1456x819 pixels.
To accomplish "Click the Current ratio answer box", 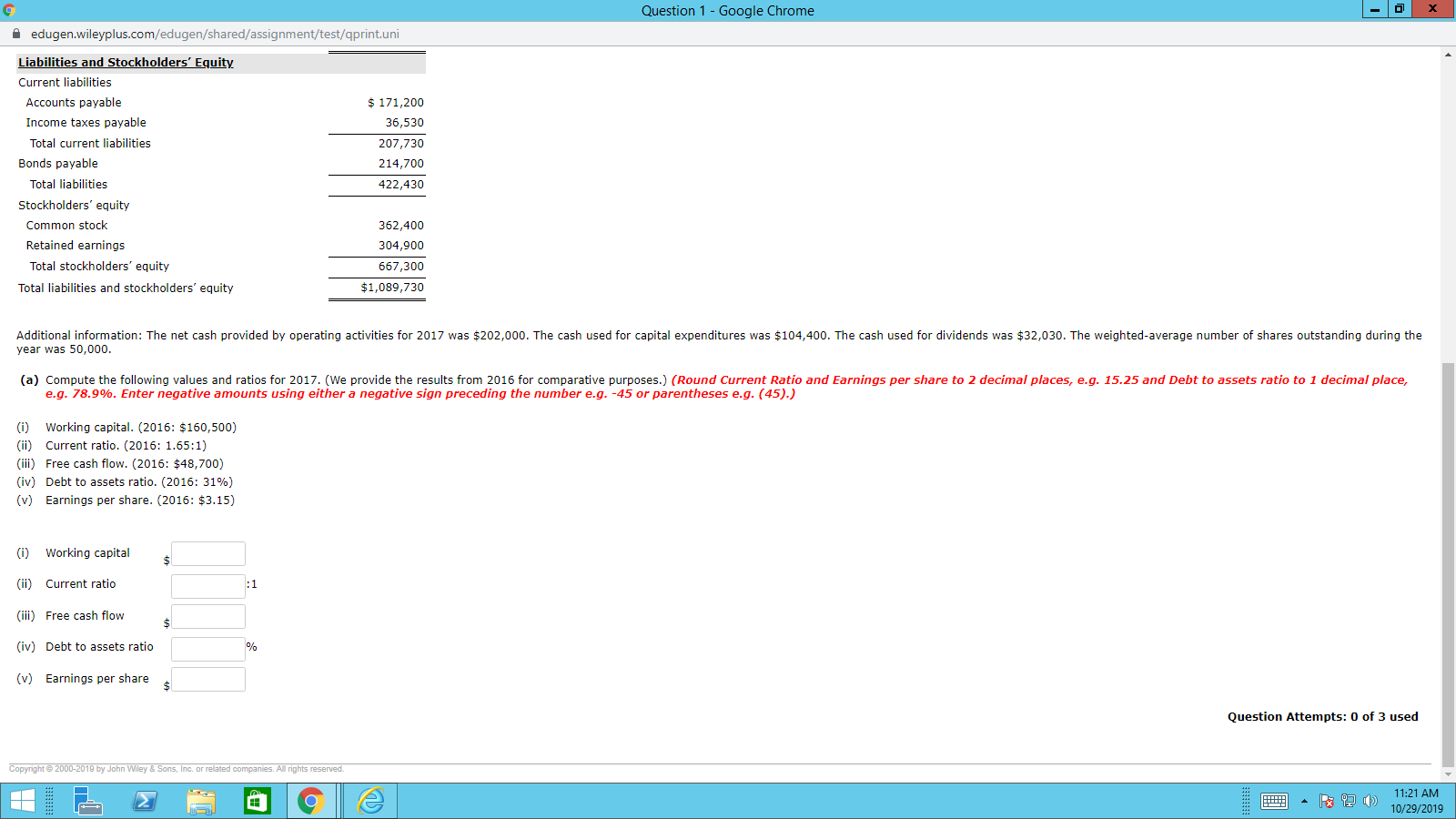I will [207, 585].
